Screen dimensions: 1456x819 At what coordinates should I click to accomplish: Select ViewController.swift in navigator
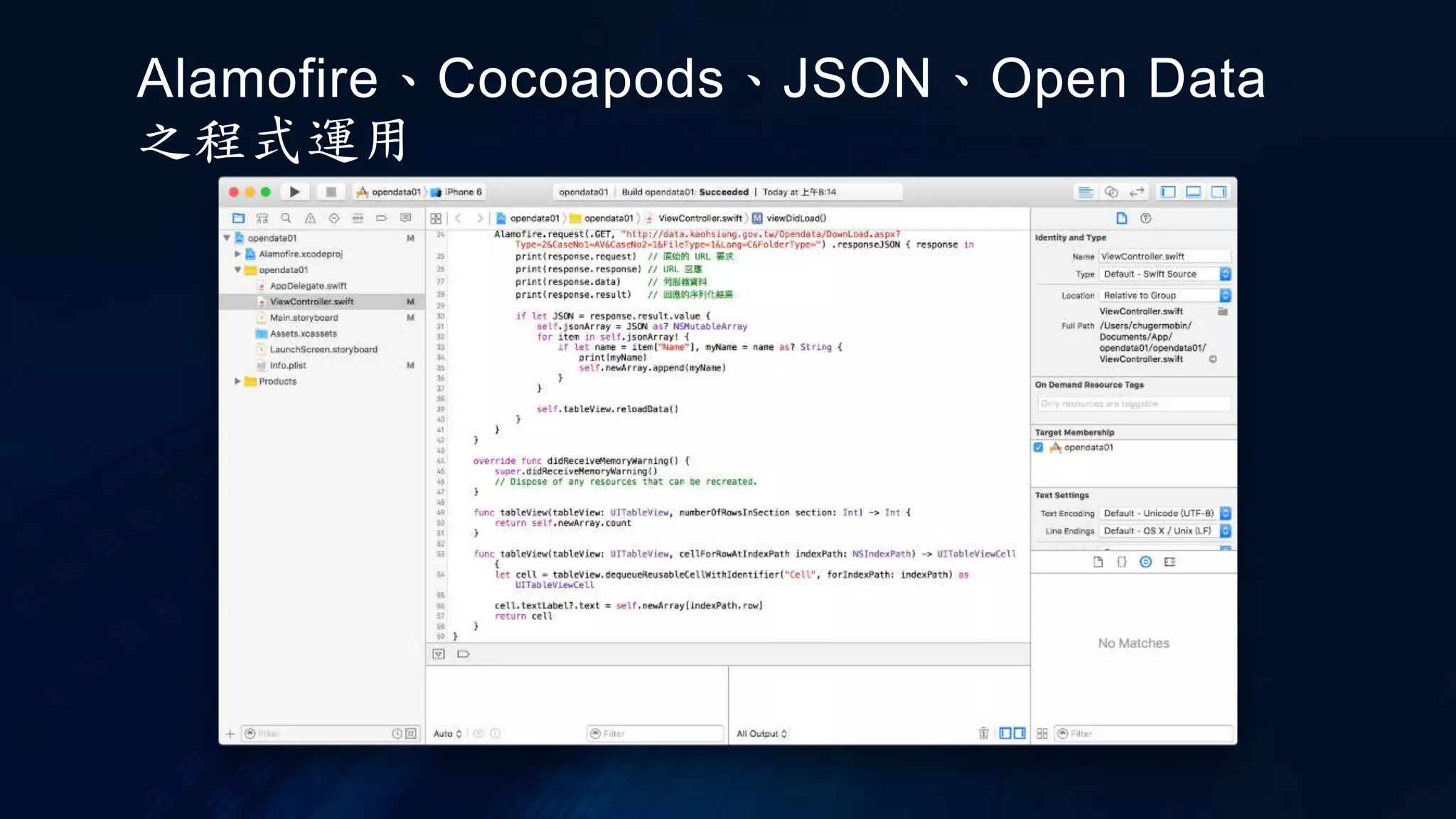[311, 301]
